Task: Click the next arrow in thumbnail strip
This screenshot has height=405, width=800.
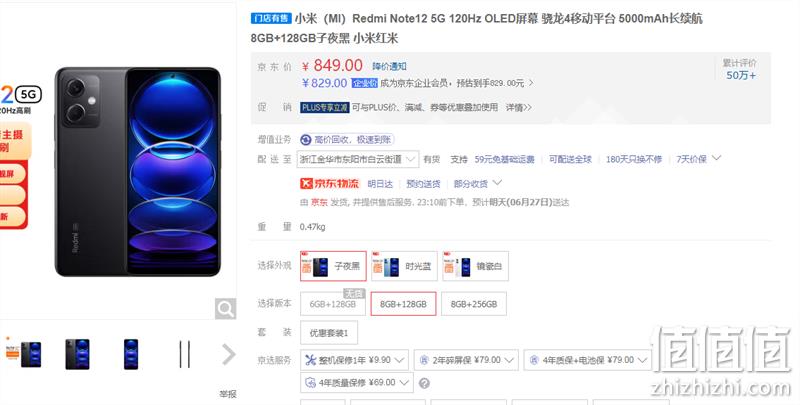Action: tap(229, 354)
